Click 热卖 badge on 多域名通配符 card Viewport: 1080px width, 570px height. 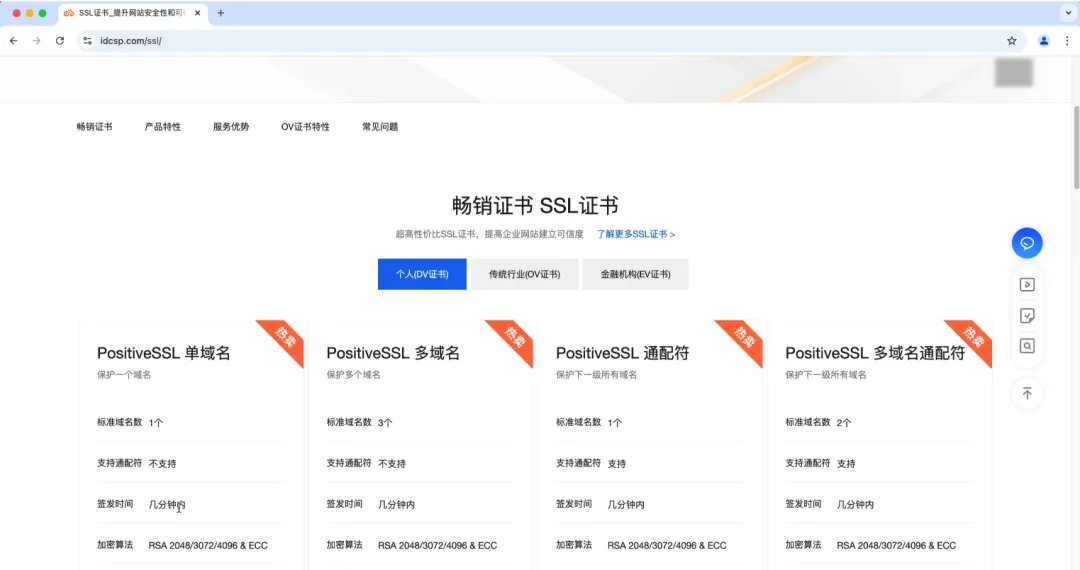point(973,337)
